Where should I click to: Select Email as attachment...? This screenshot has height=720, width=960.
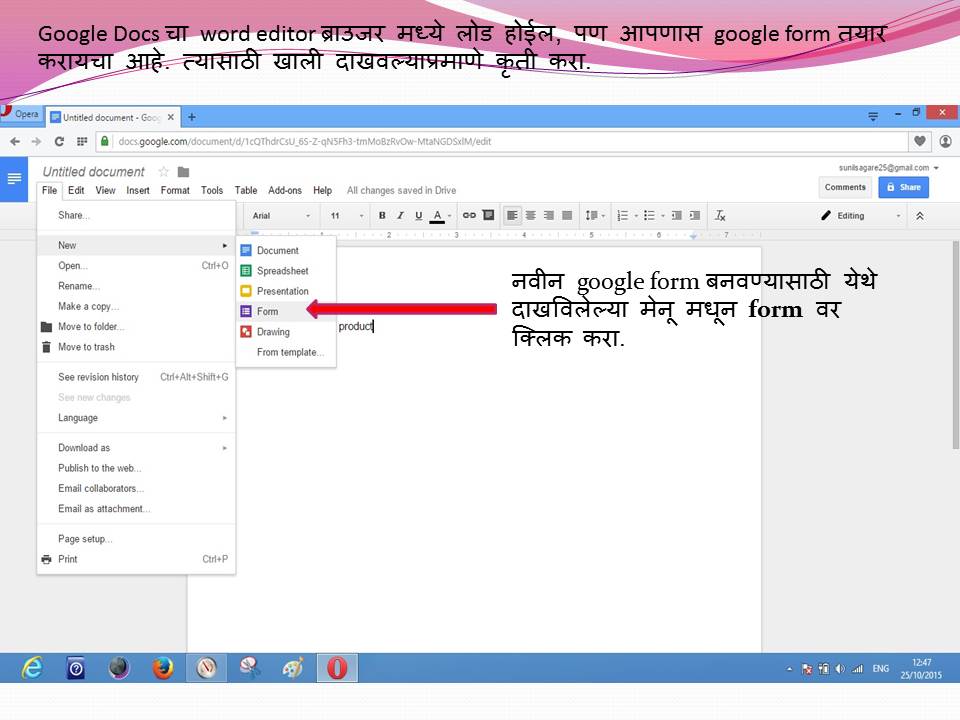click(137, 508)
